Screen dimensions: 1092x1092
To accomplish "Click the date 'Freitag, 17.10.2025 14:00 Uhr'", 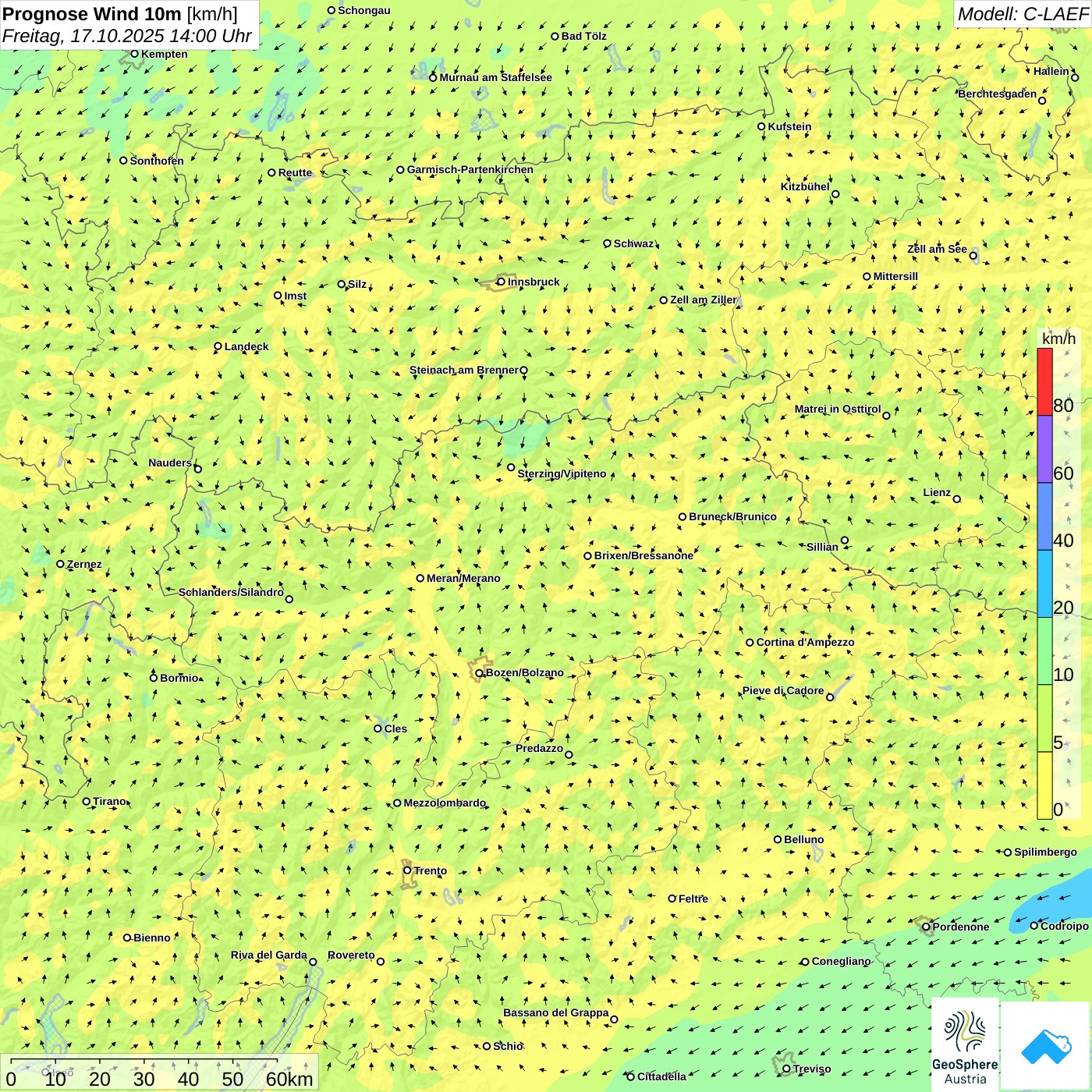I will [x=127, y=37].
